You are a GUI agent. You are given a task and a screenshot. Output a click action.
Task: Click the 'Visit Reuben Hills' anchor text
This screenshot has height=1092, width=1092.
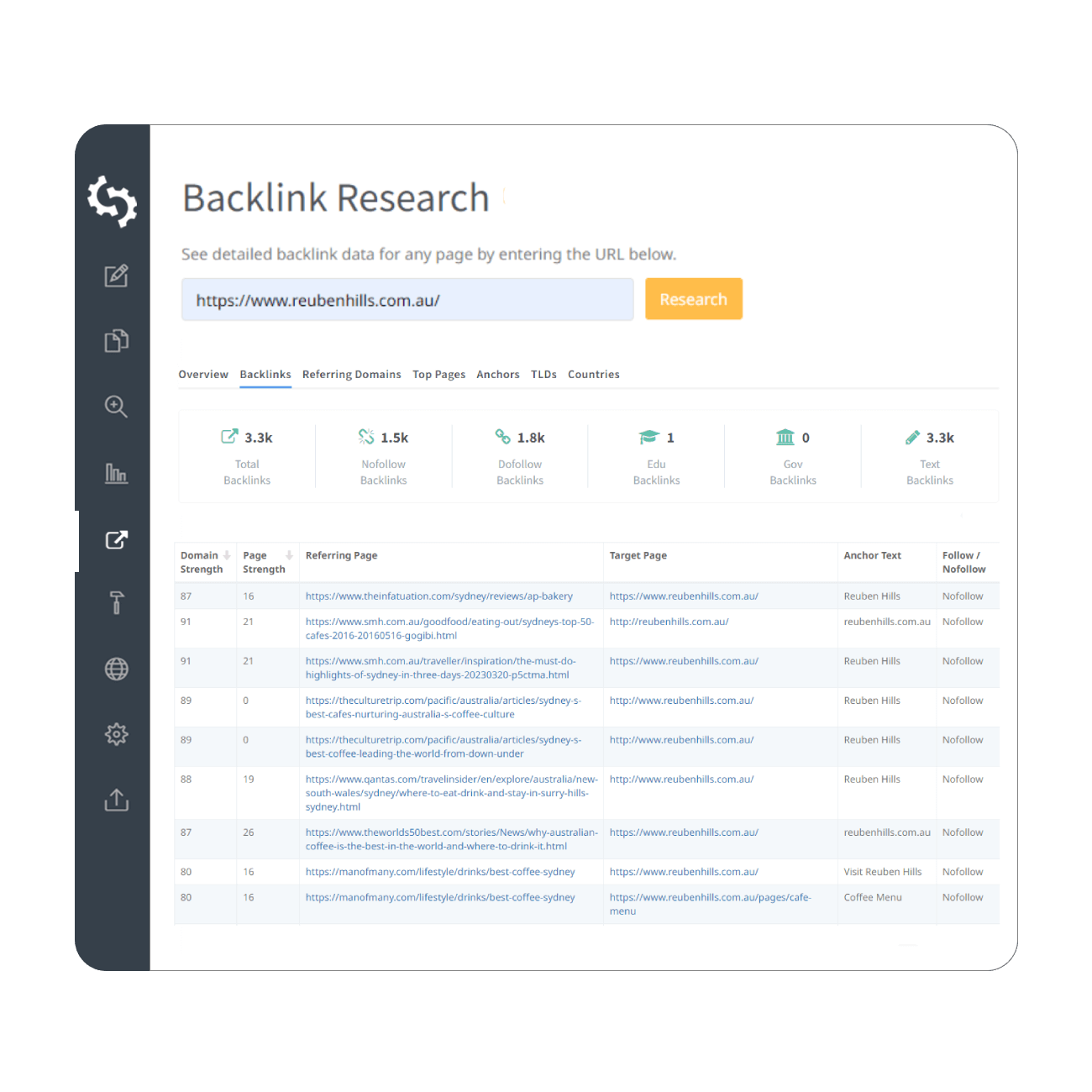tap(883, 872)
